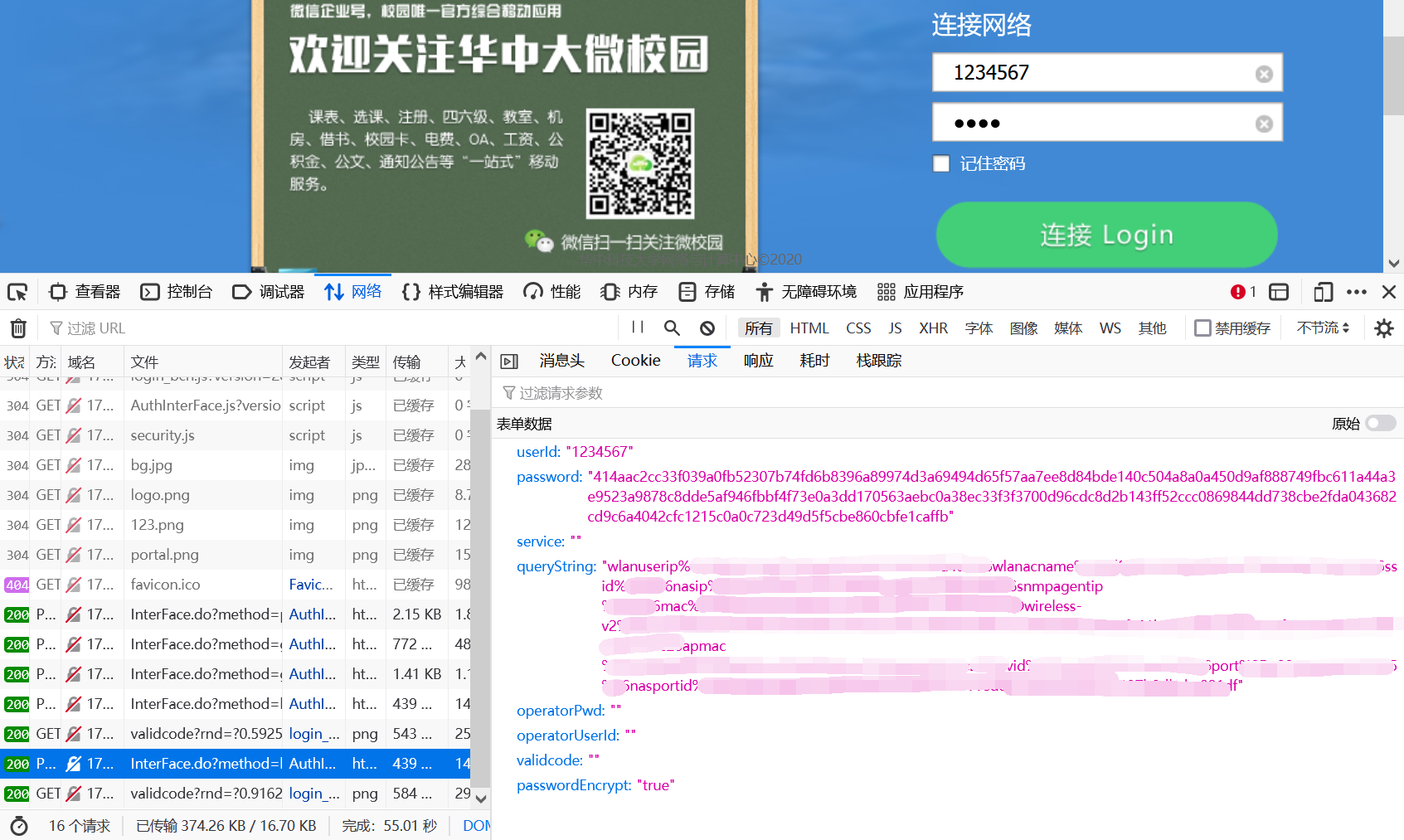Screen dimensions: 1404x840
Task: Open the 应用程序 application tab
Action: 921,292
